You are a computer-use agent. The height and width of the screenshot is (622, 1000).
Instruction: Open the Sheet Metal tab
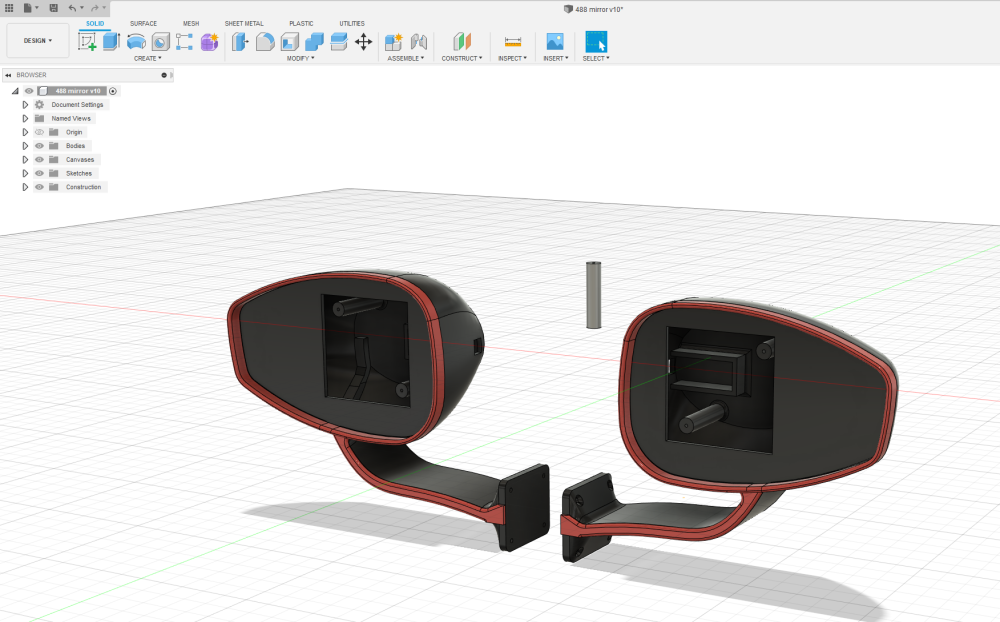click(x=244, y=23)
